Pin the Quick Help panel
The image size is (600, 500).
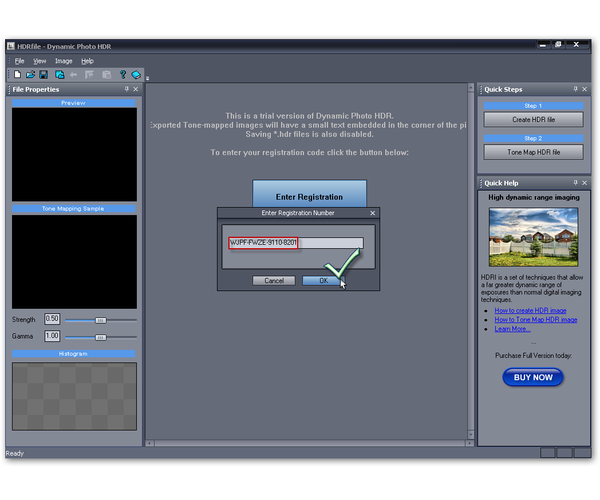point(576,183)
